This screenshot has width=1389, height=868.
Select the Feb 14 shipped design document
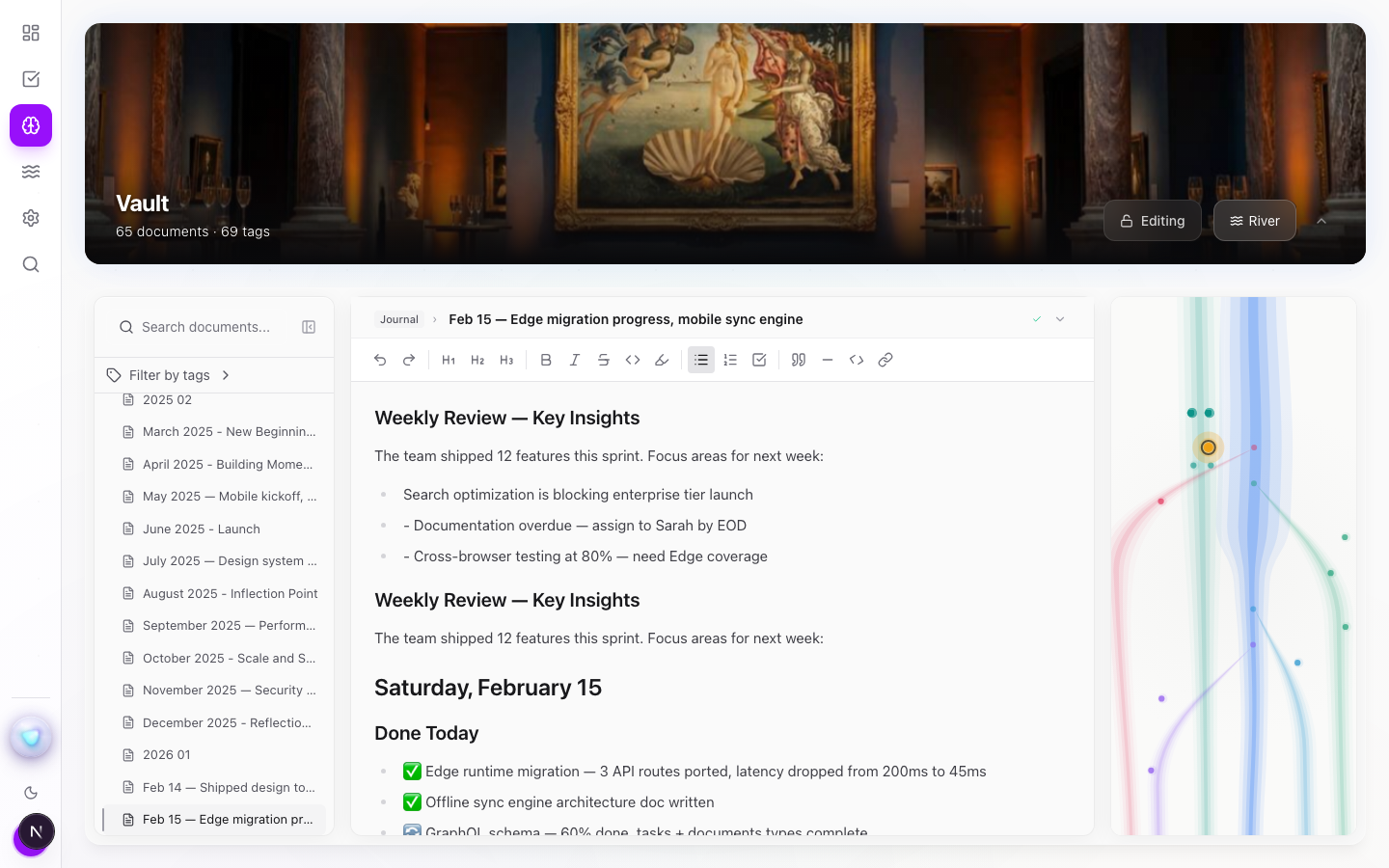coord(229,787)
